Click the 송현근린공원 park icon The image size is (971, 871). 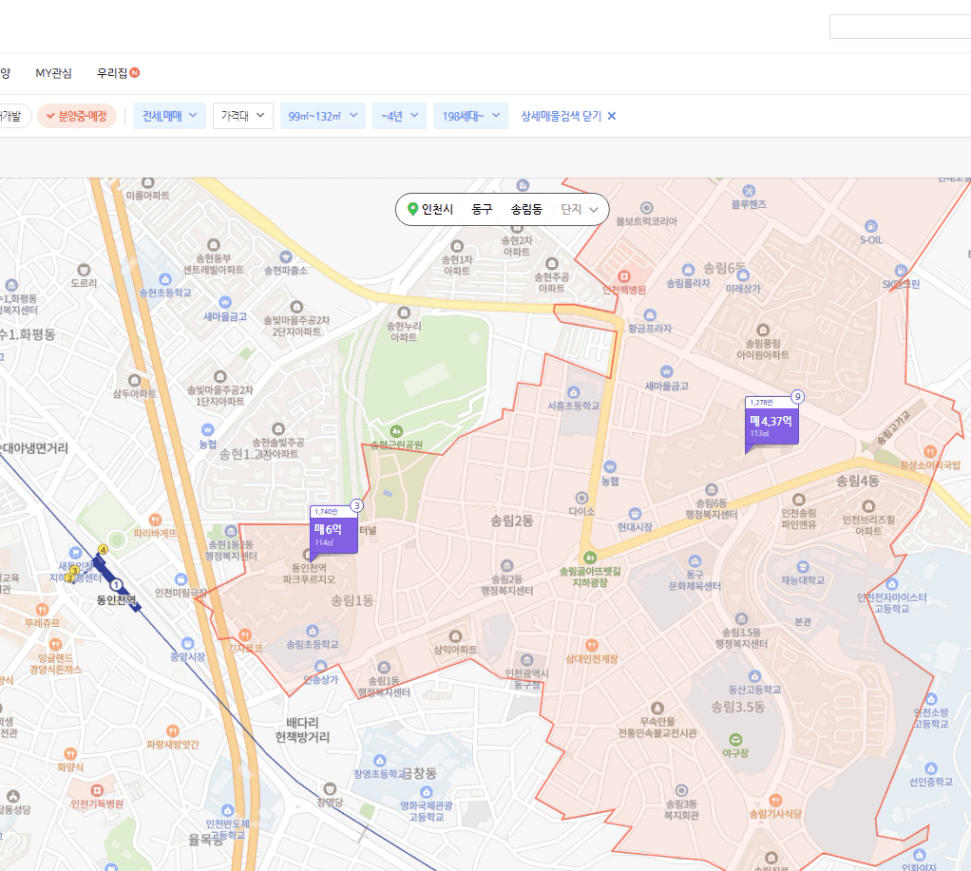(x=395, y=431)
